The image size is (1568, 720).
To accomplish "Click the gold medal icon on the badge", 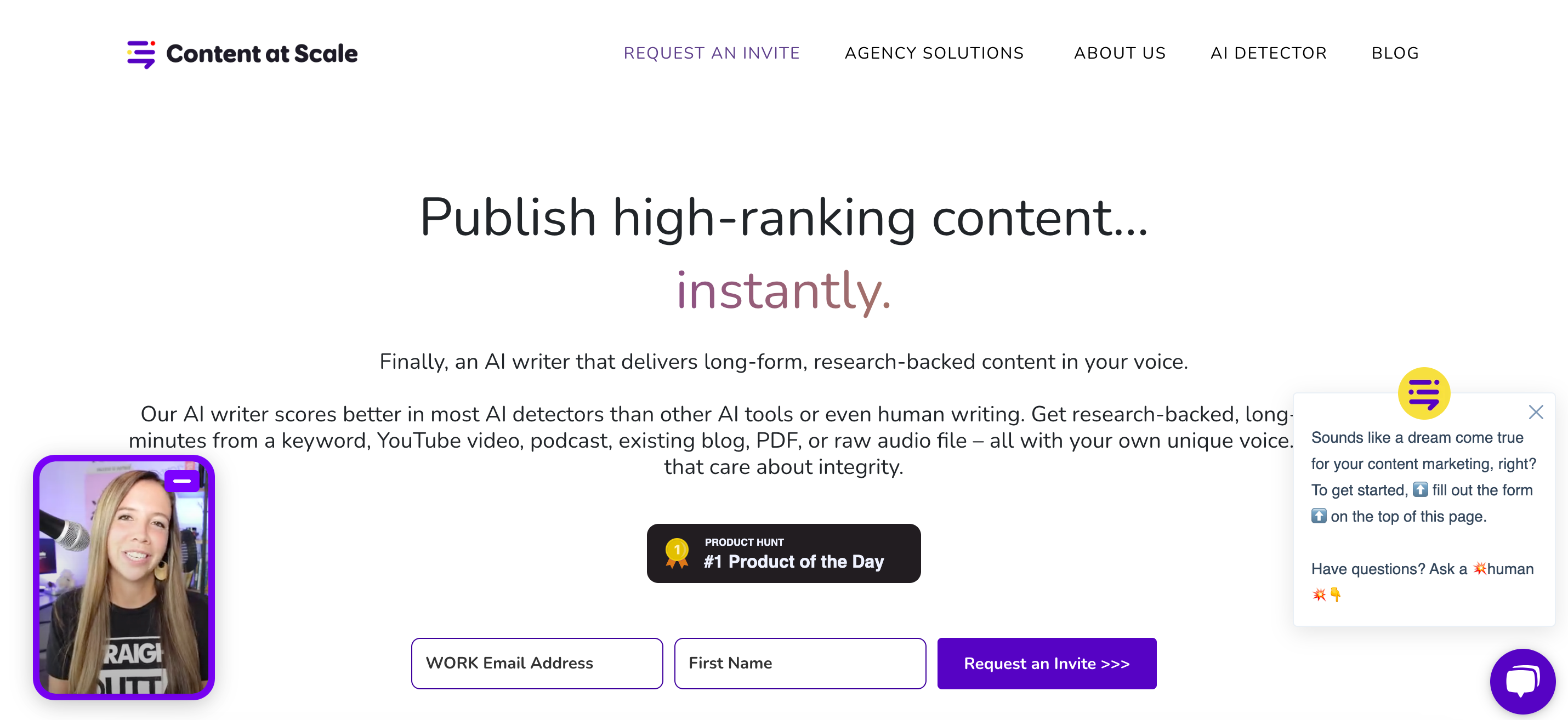I will 676,553.
